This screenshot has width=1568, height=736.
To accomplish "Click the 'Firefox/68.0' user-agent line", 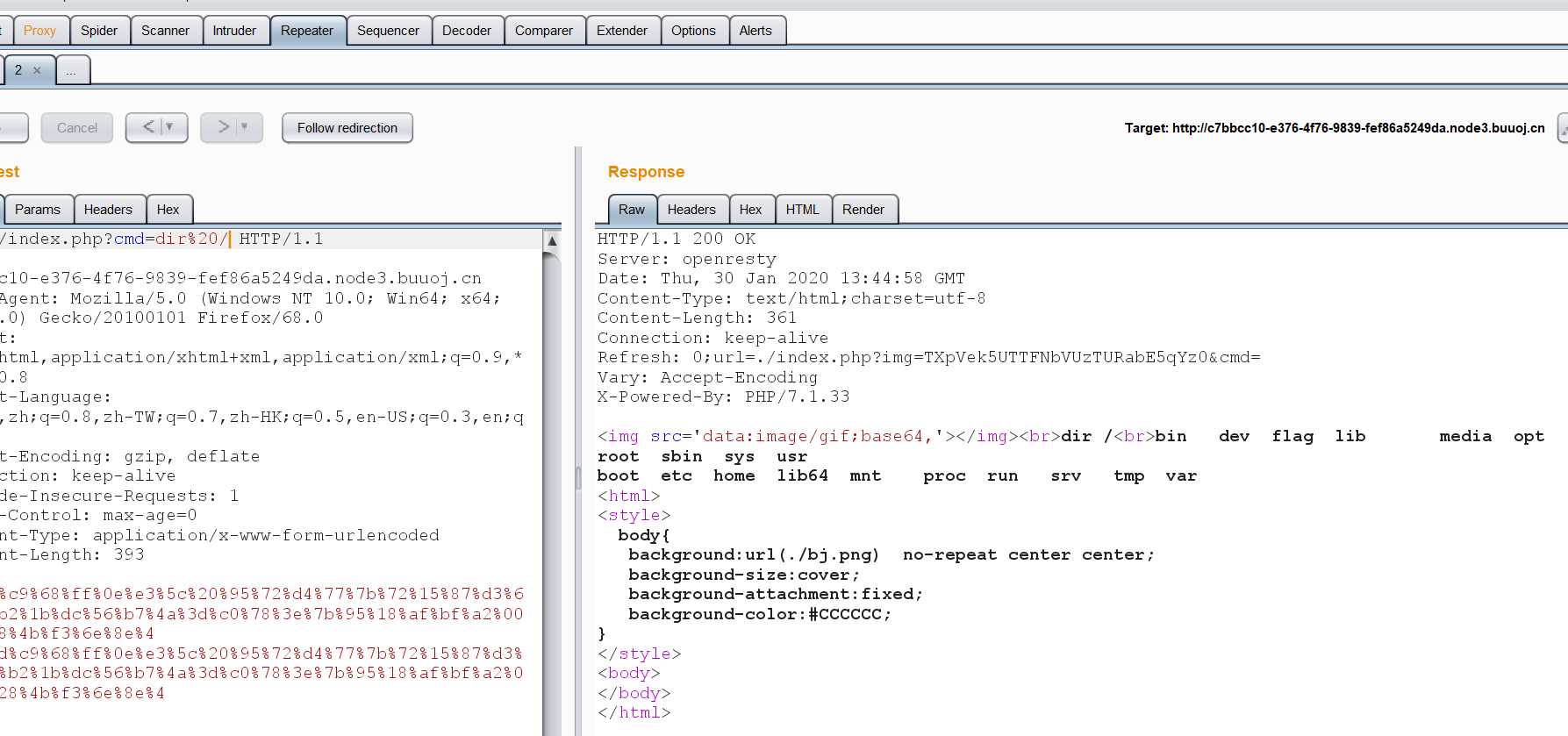I will [161, 318].
